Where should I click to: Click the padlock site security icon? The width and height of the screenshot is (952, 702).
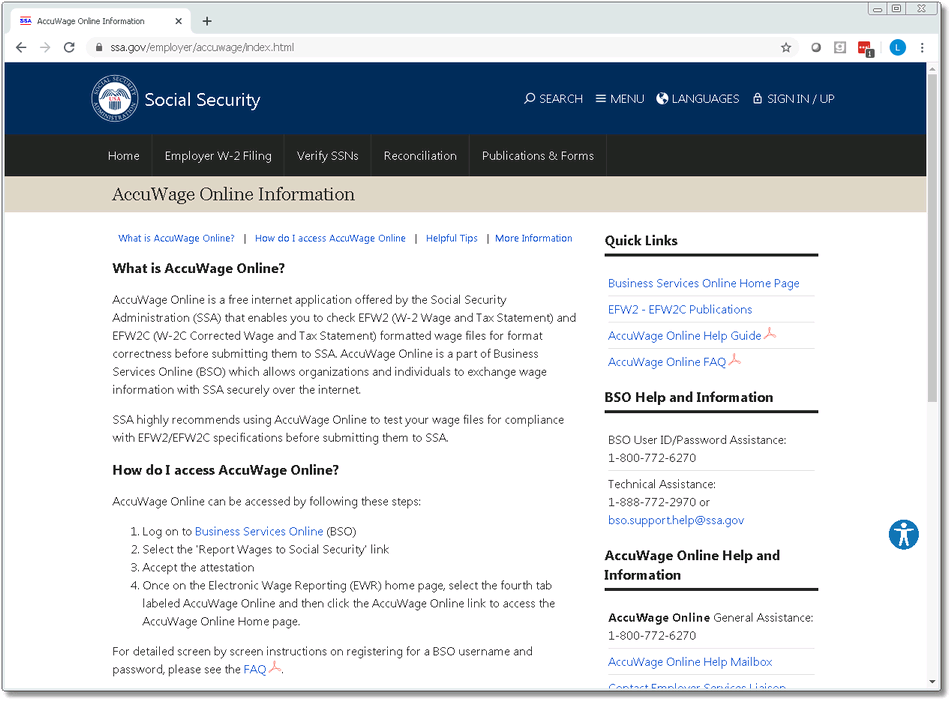[x=98, y=47]
